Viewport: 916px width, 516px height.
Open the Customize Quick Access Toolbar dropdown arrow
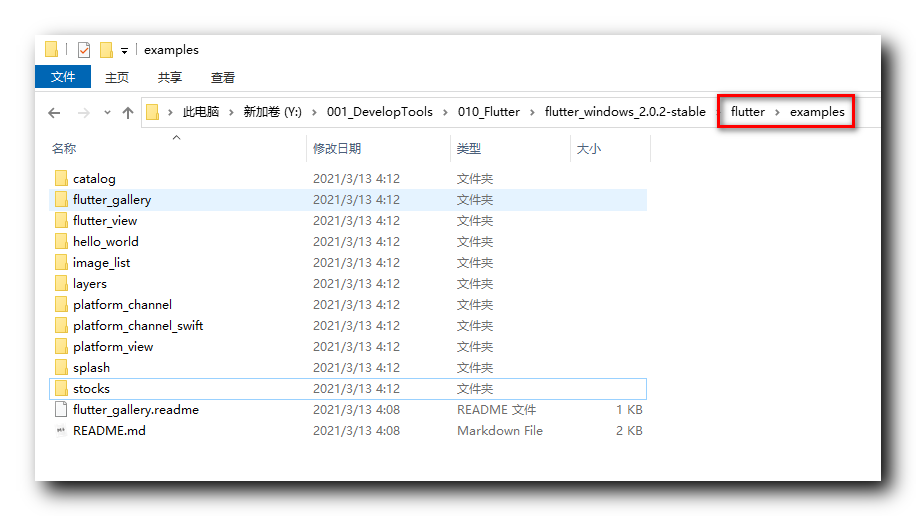coord(124,51)
